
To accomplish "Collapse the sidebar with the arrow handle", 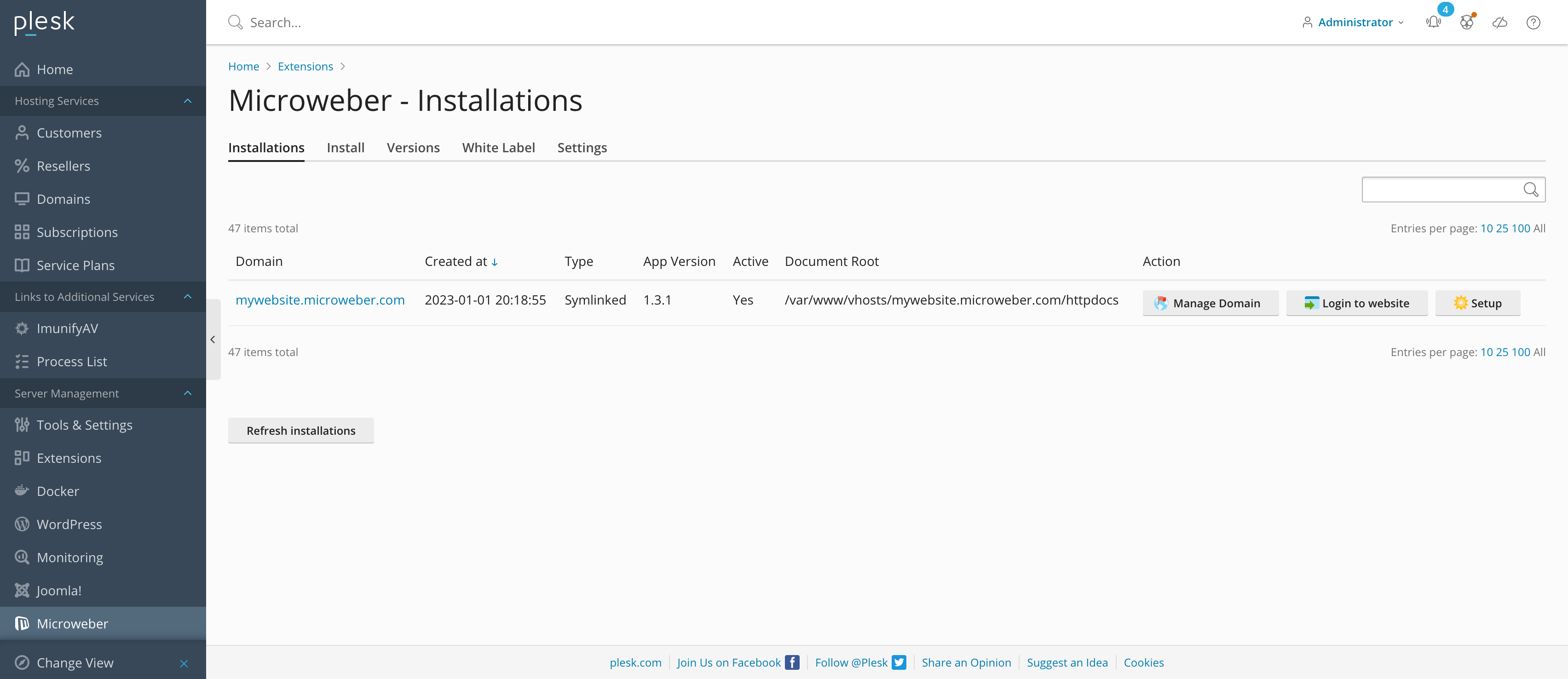I will (x=213, y=339).
